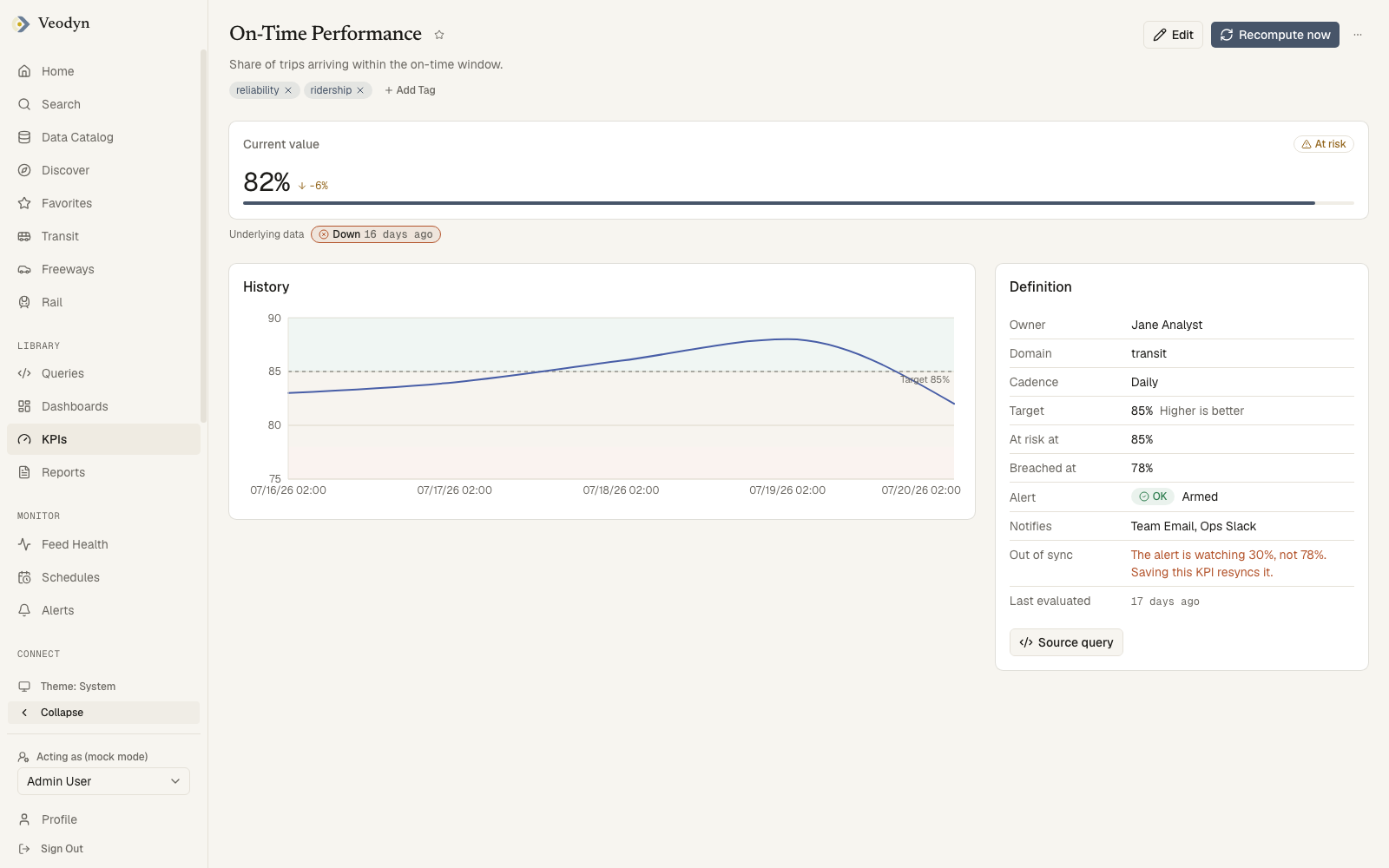Screen dimensions: 1389x868
Task: Click the Armed alert state text
Action: click(x=1200, y=496)
